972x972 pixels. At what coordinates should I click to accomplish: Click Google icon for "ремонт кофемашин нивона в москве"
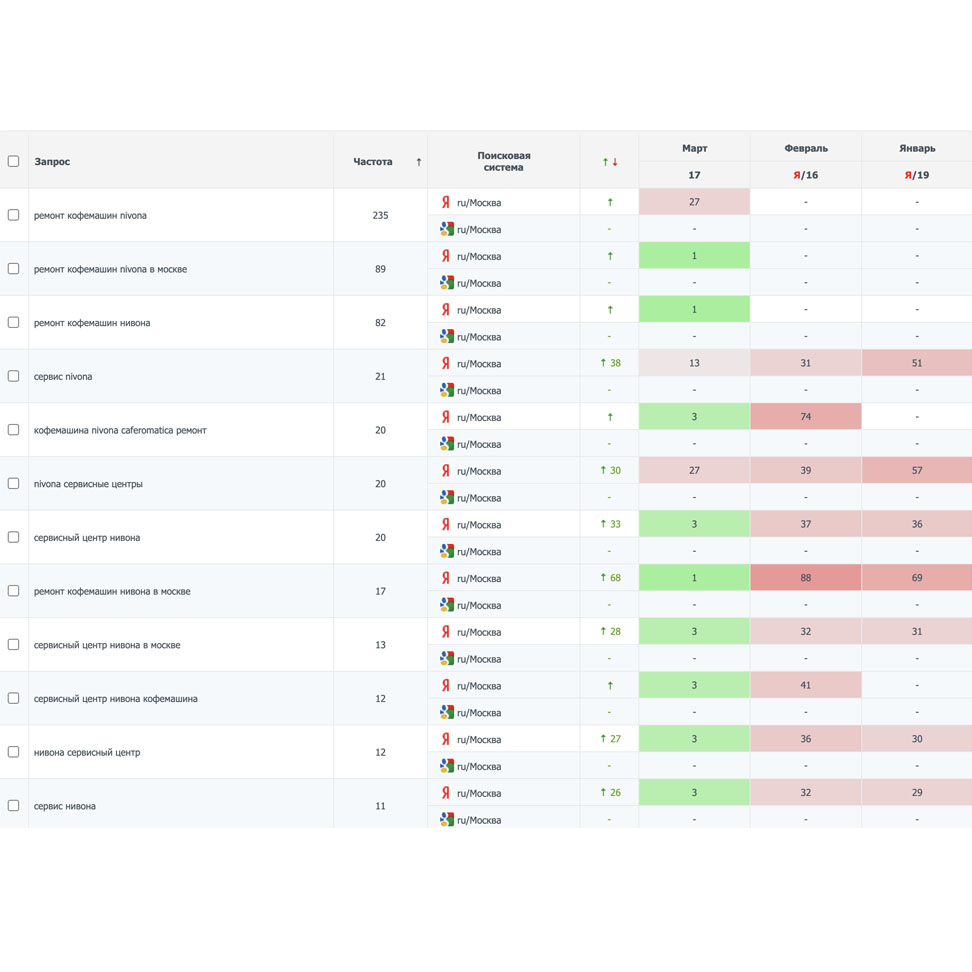click(x=446, y=605)
